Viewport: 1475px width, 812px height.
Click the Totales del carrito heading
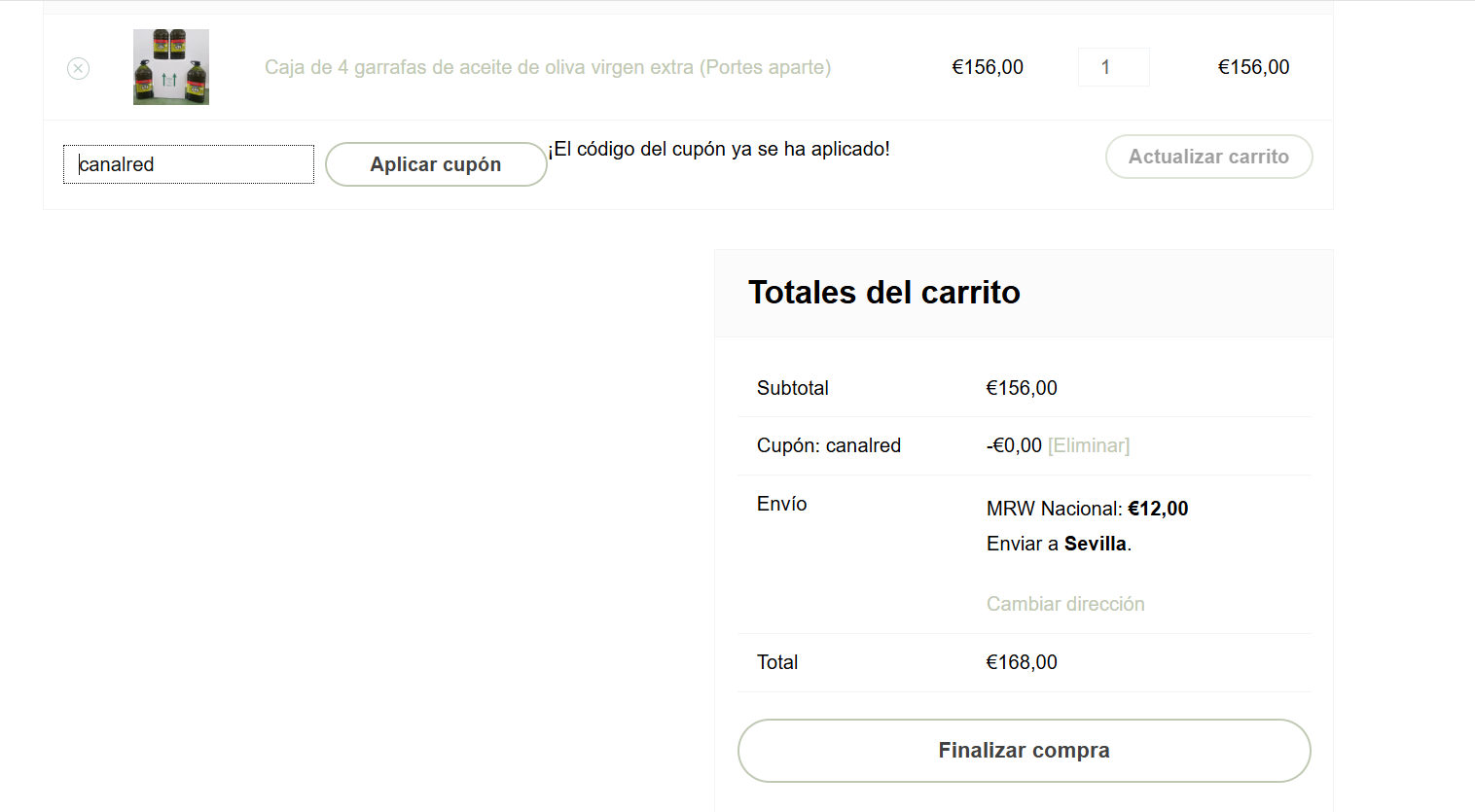pos(883,293)
